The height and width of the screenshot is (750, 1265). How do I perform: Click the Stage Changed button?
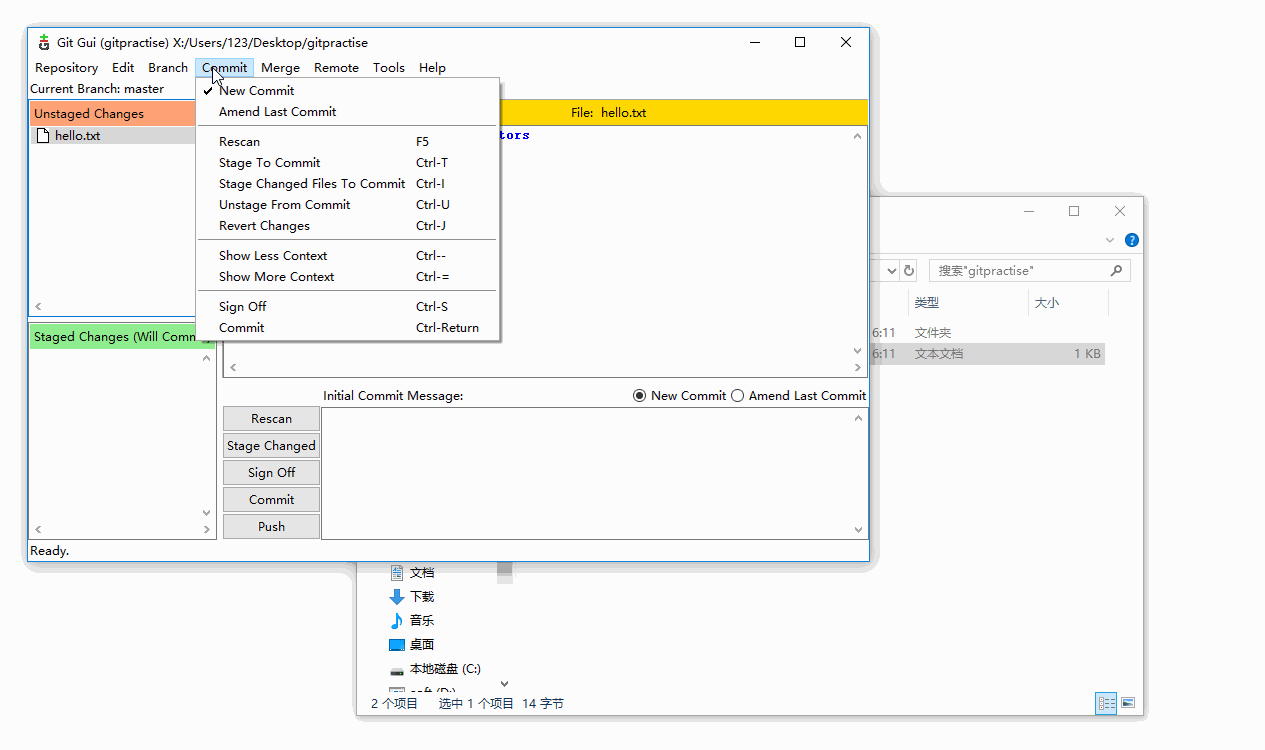pos(271,446)
